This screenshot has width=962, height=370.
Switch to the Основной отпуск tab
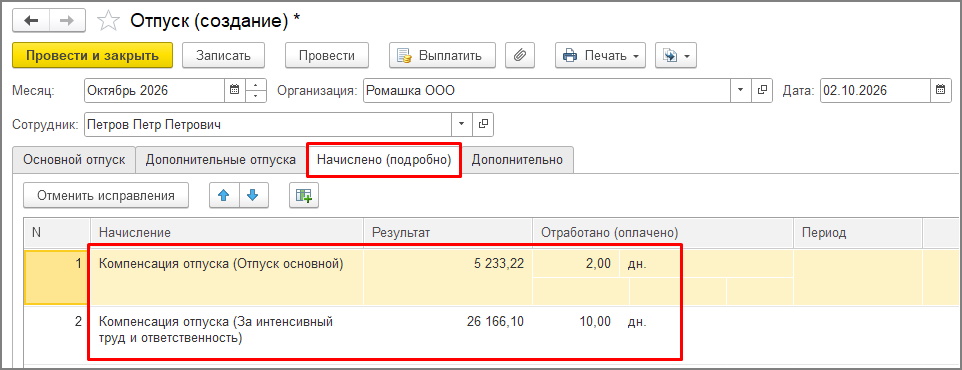[74, 160]
